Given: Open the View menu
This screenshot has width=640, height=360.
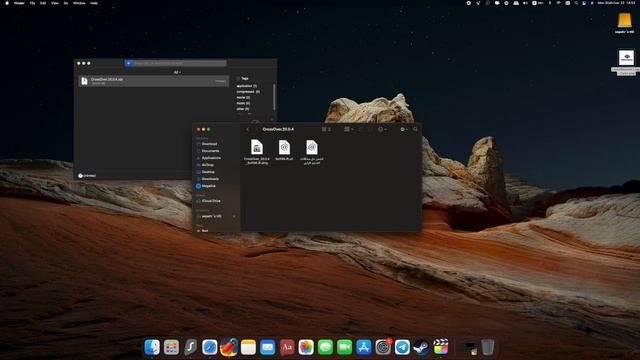Looking at the screenshot, I should (55, 3).
